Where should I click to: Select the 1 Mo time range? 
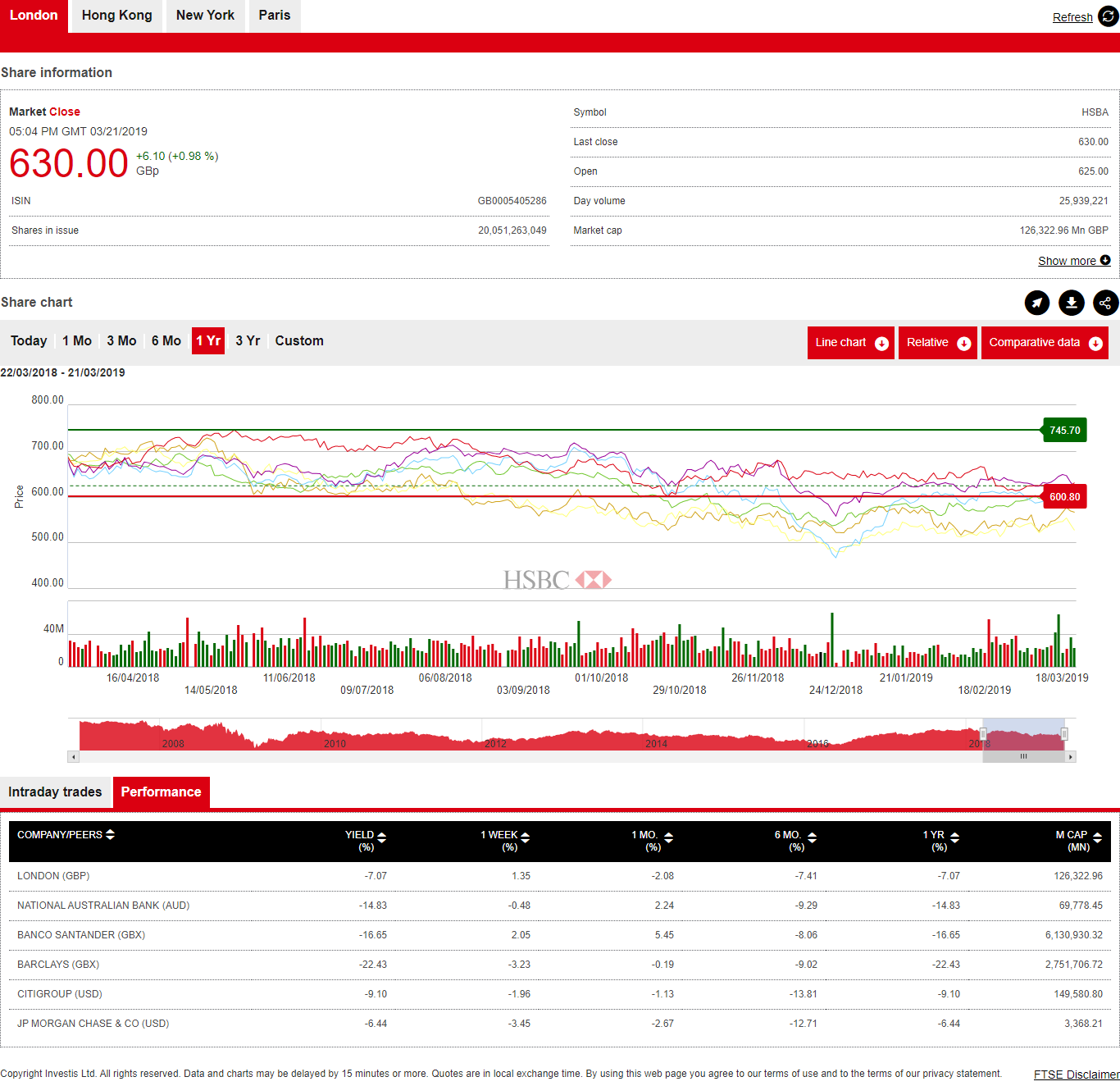tap(77, 341)
